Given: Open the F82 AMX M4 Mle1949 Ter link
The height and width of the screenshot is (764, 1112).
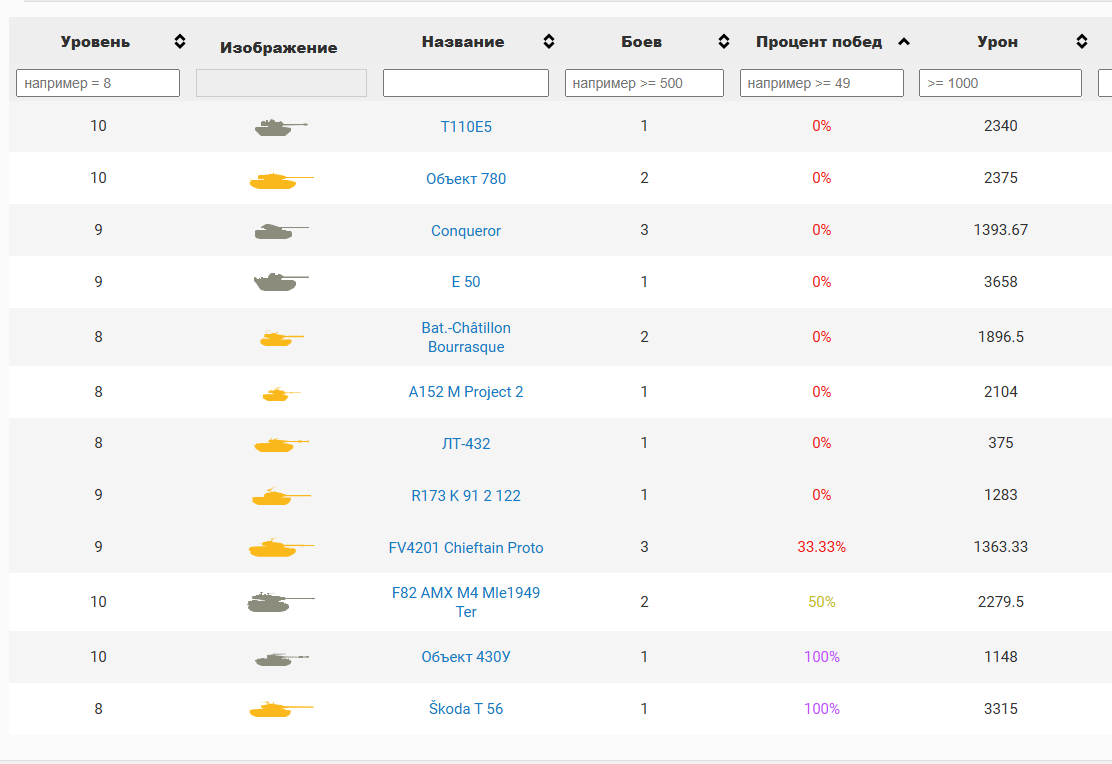Looking at the screenshot, I should pyautogui.click(x=466, y=602).
